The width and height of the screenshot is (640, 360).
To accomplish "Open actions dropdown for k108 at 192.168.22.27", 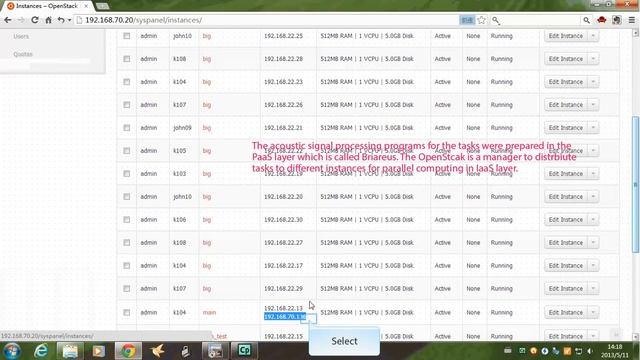I will tap(593, 242).
